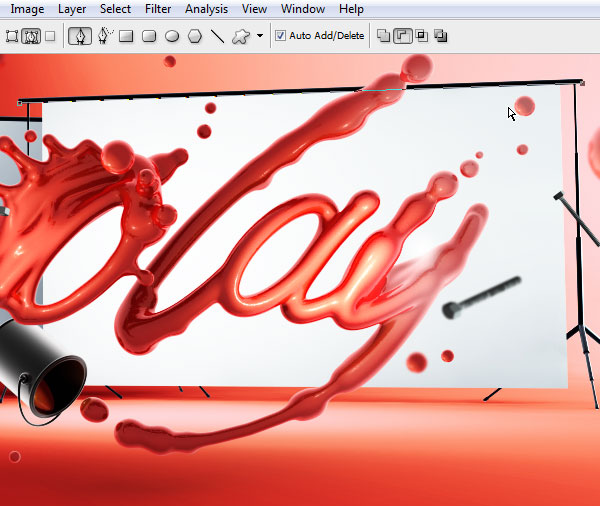Choose the Custom Shape tool
Image resolution: width=600 pixels, height=506 pixels.
241,36
